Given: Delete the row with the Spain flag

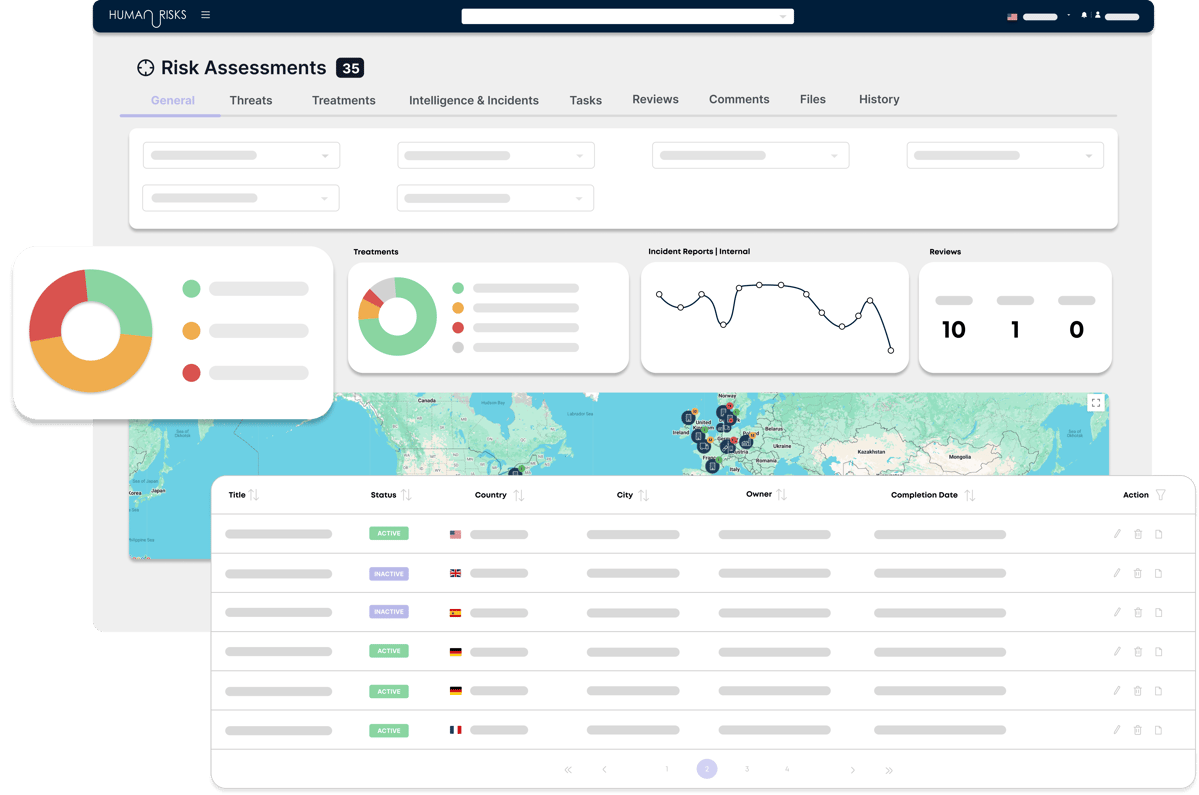Looking at the screenshot, I should click(1138, 612).
